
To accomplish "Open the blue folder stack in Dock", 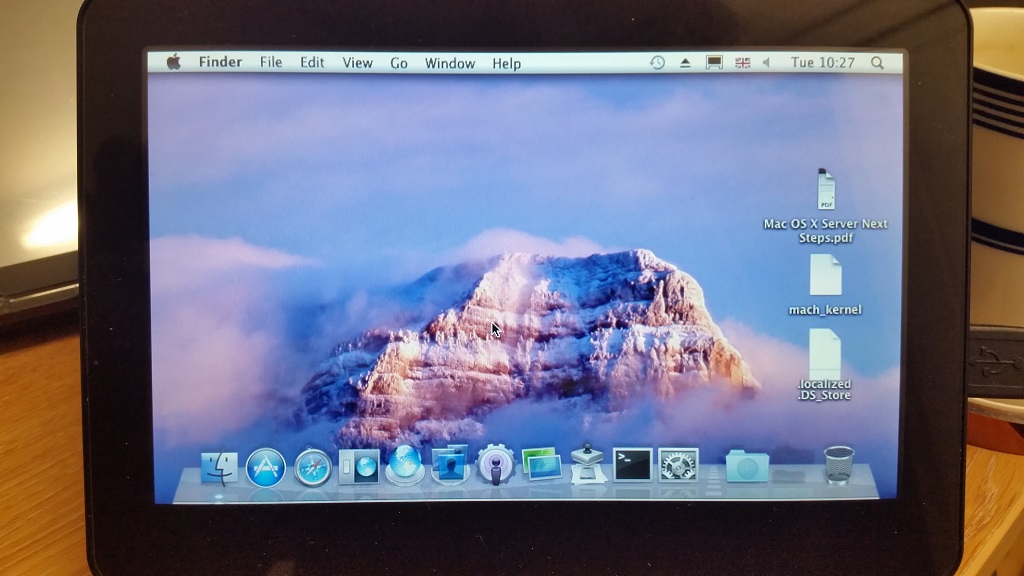I will 747,466.
